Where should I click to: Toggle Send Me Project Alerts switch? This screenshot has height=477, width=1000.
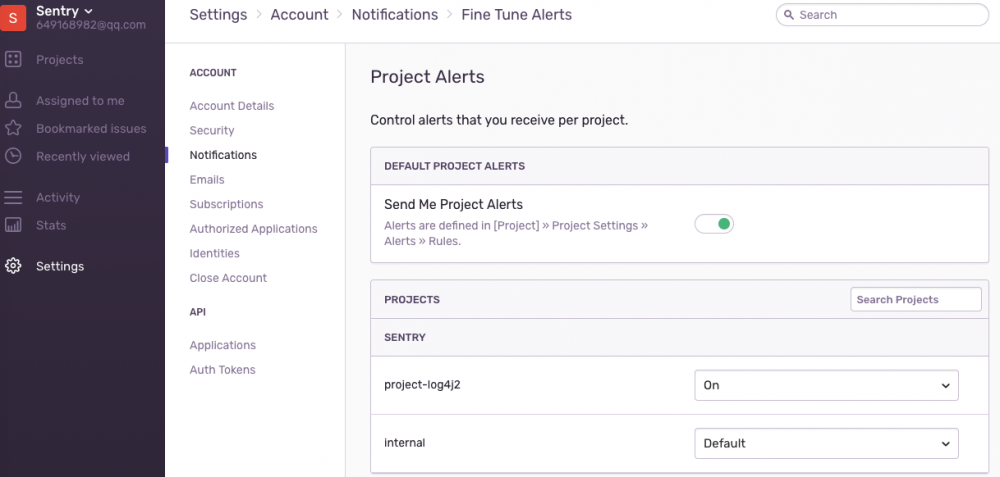pos(714,224)
